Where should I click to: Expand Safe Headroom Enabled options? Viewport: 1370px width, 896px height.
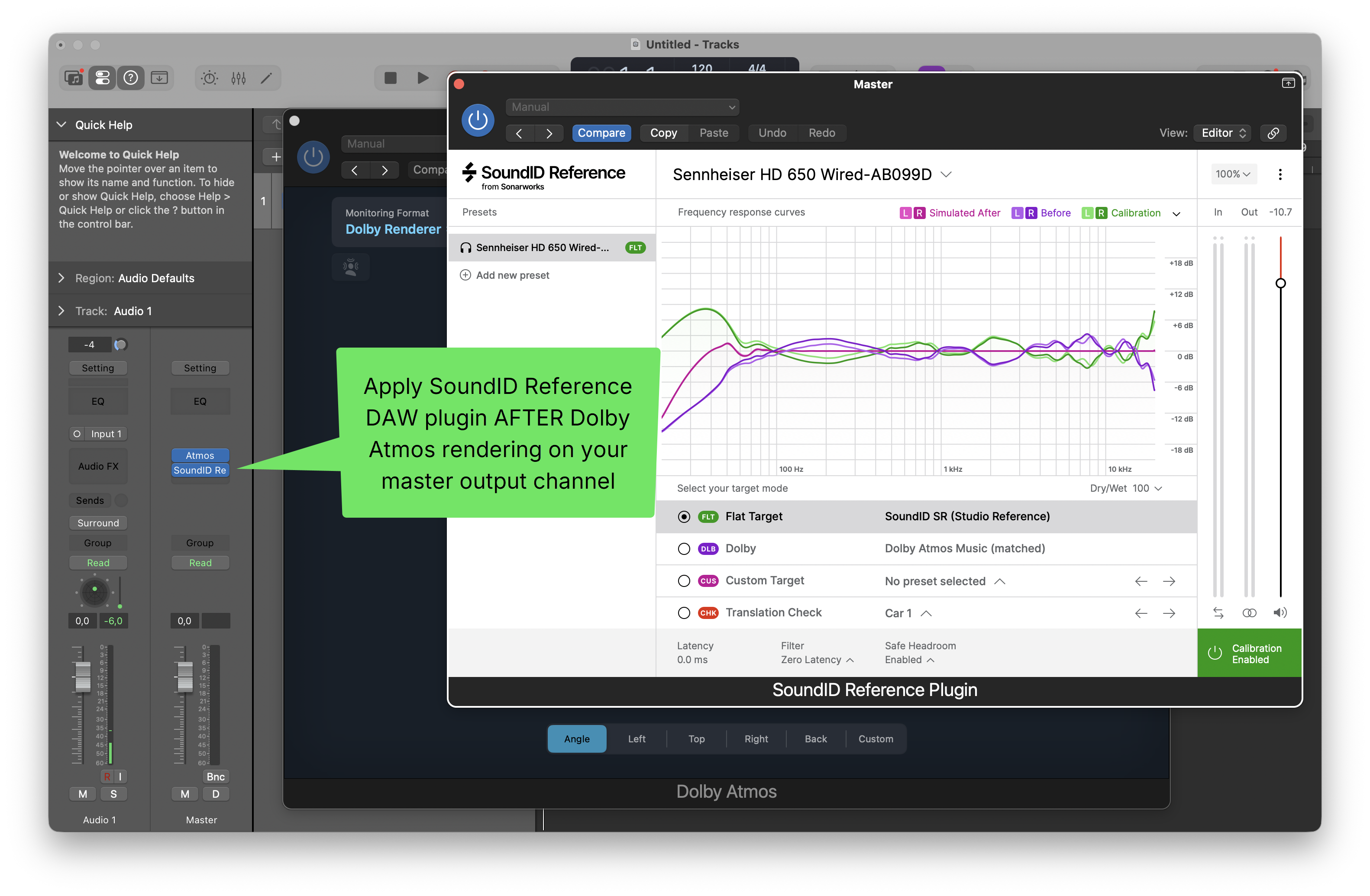[x=910, y=660]
